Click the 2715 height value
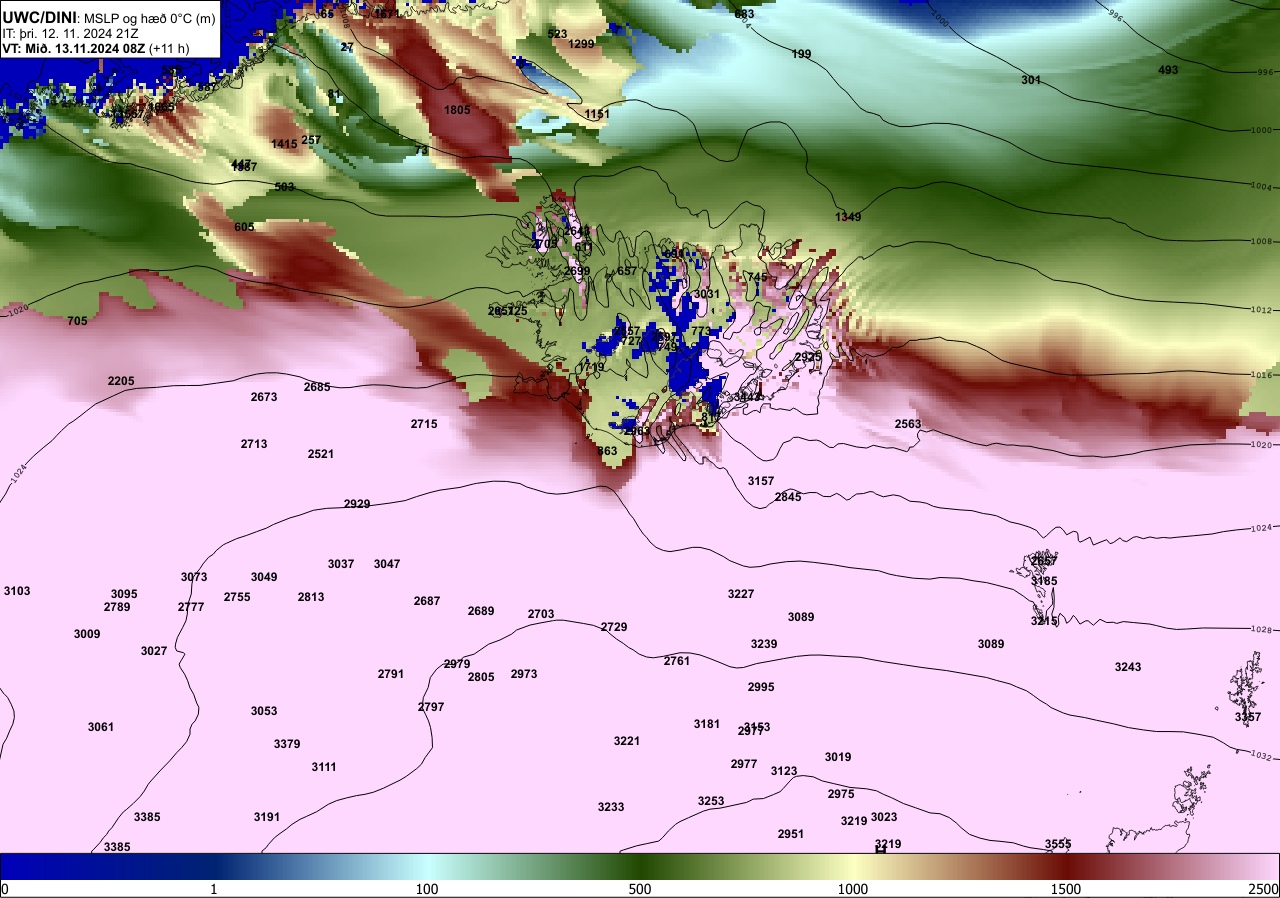 coord(424,424)
